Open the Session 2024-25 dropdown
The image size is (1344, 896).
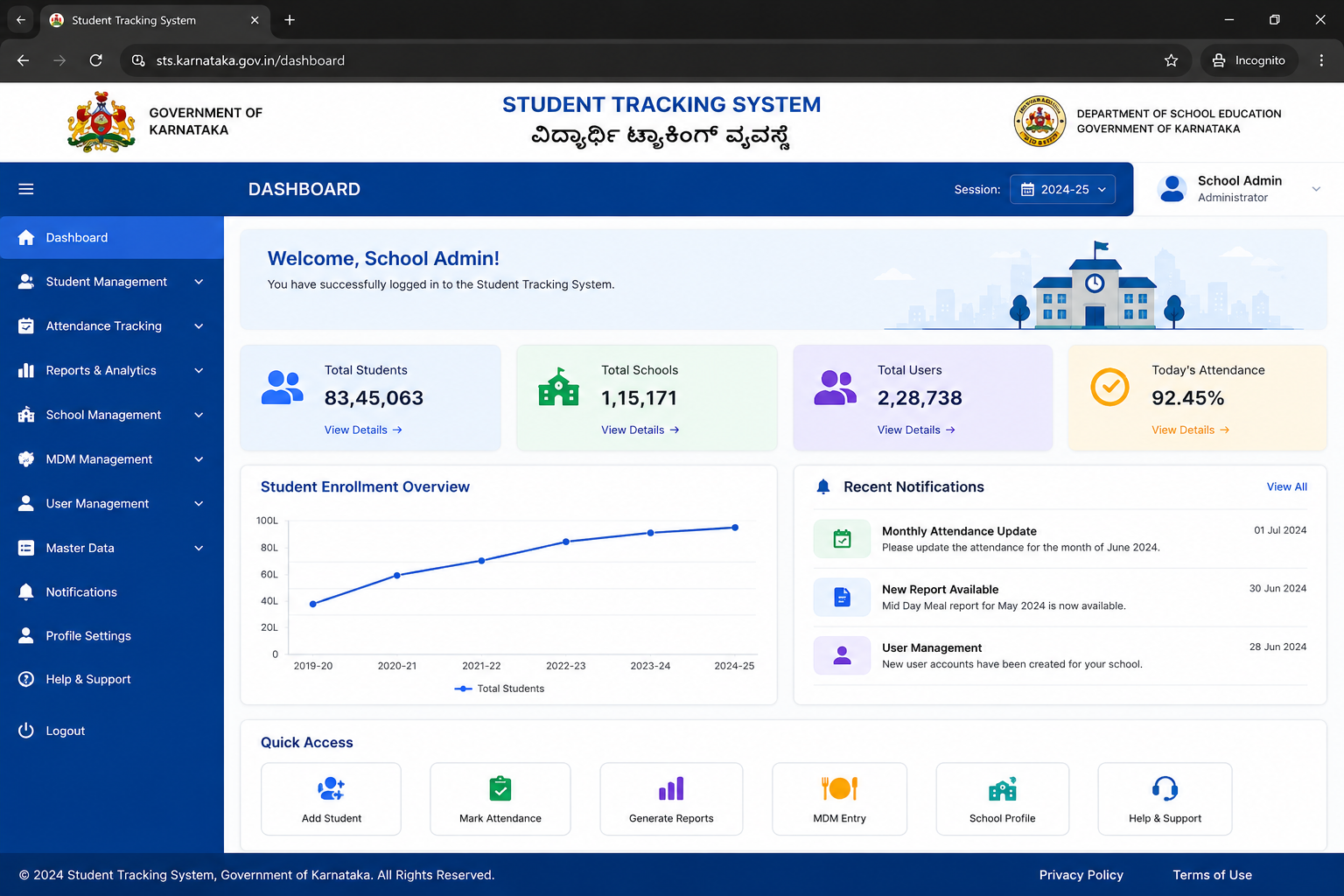[x=1062, y=189]
